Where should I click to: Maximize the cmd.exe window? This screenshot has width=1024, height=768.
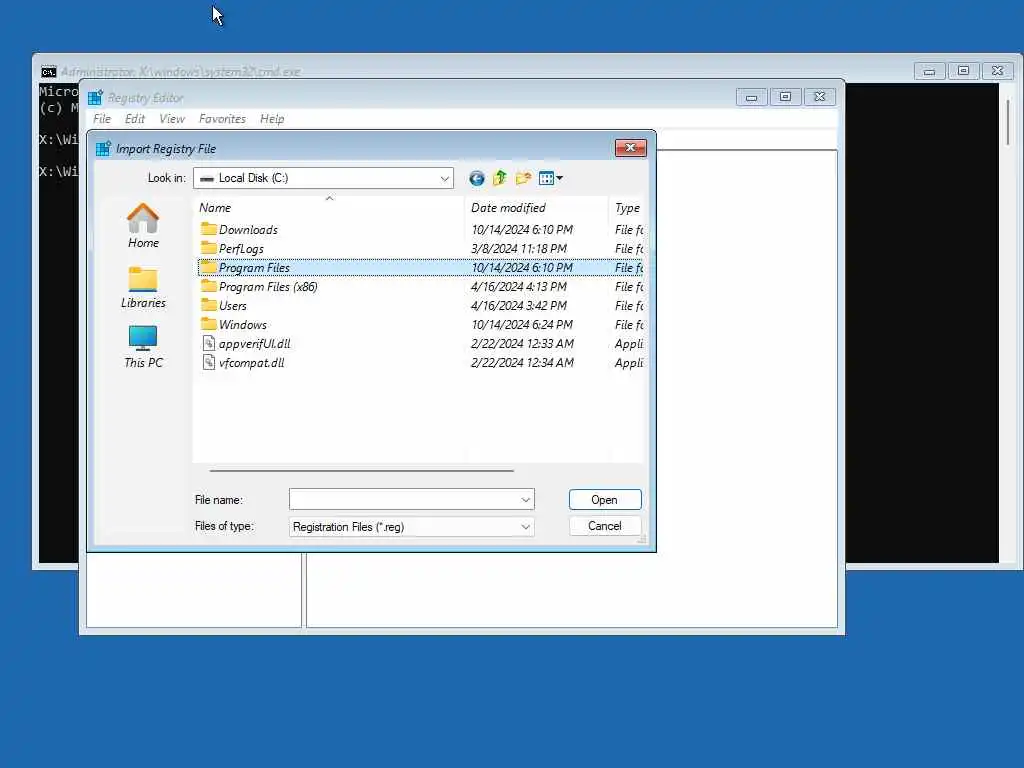(x=963, y=71)
